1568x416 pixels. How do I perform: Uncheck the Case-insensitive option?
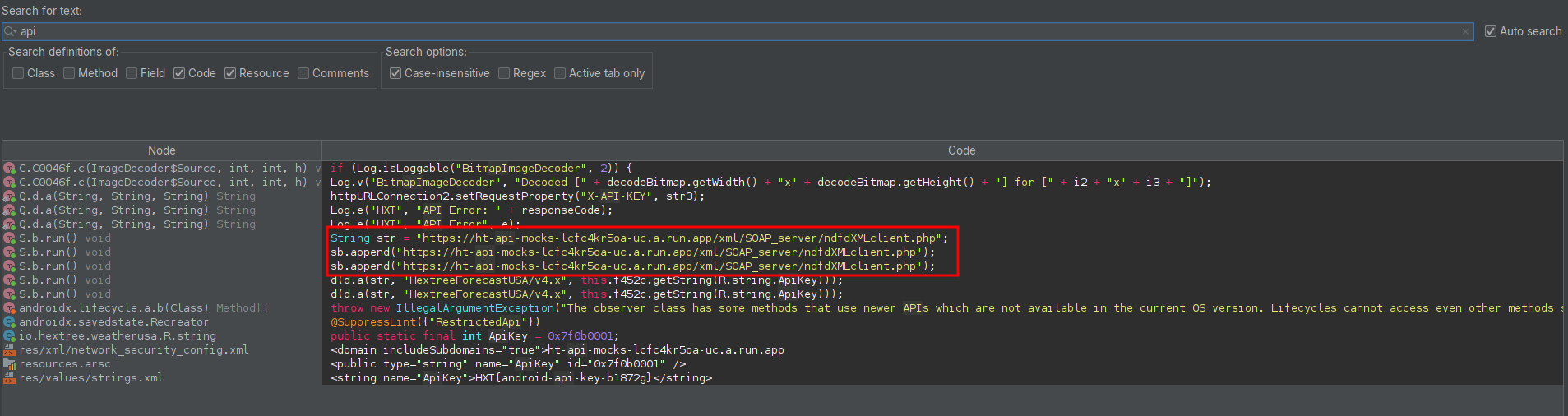click(x=395, y=73)
